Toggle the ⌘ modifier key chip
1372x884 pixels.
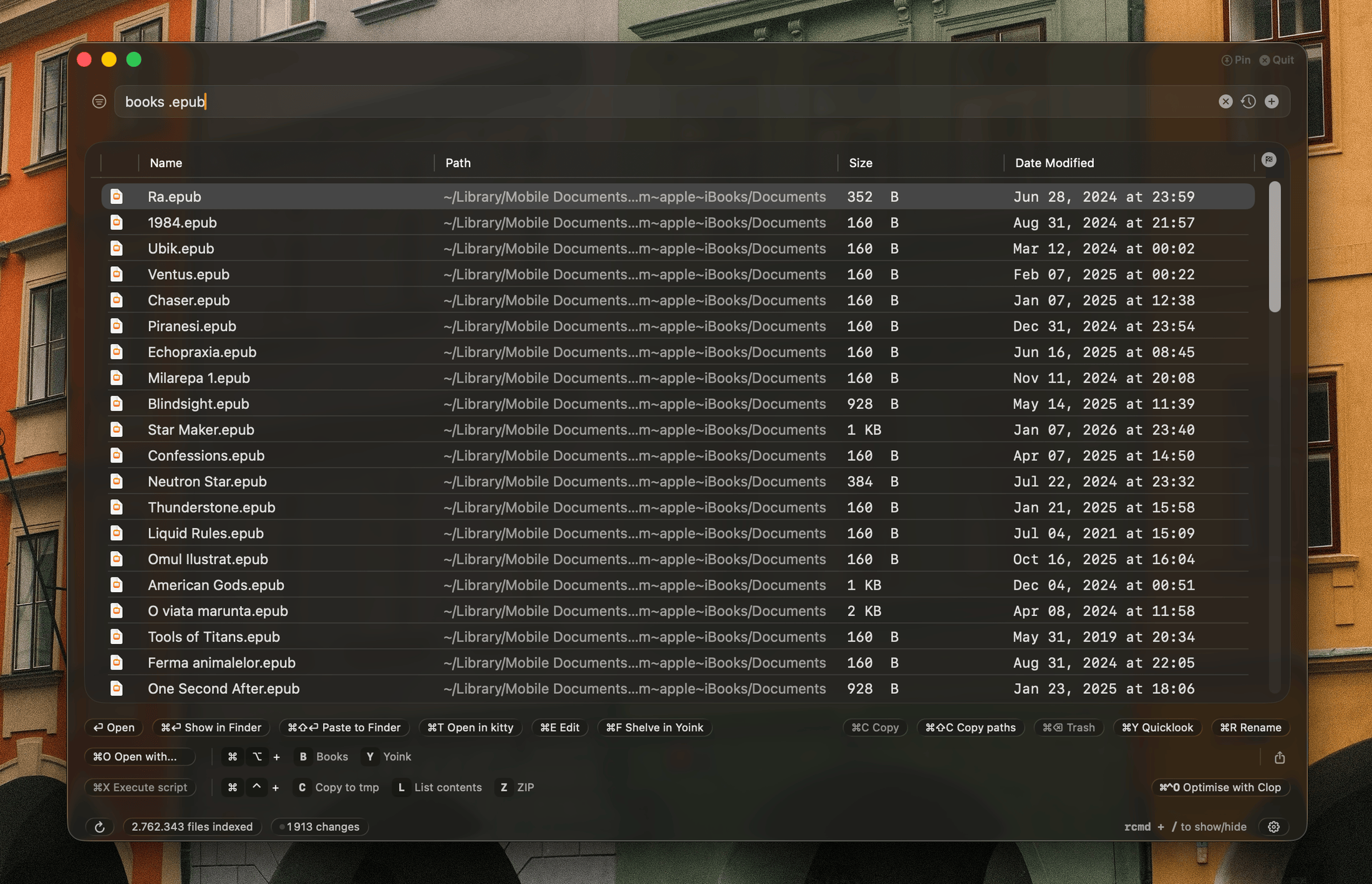click(233, 756)
